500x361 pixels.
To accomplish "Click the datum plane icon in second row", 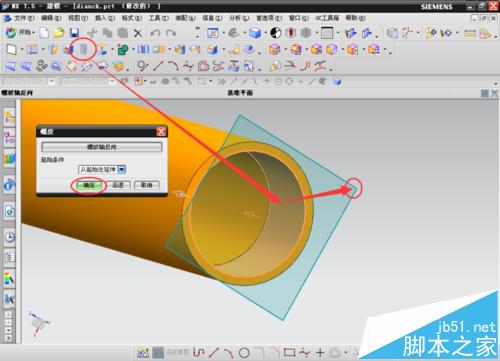I will pyautogui.click(x=11, y=50).
